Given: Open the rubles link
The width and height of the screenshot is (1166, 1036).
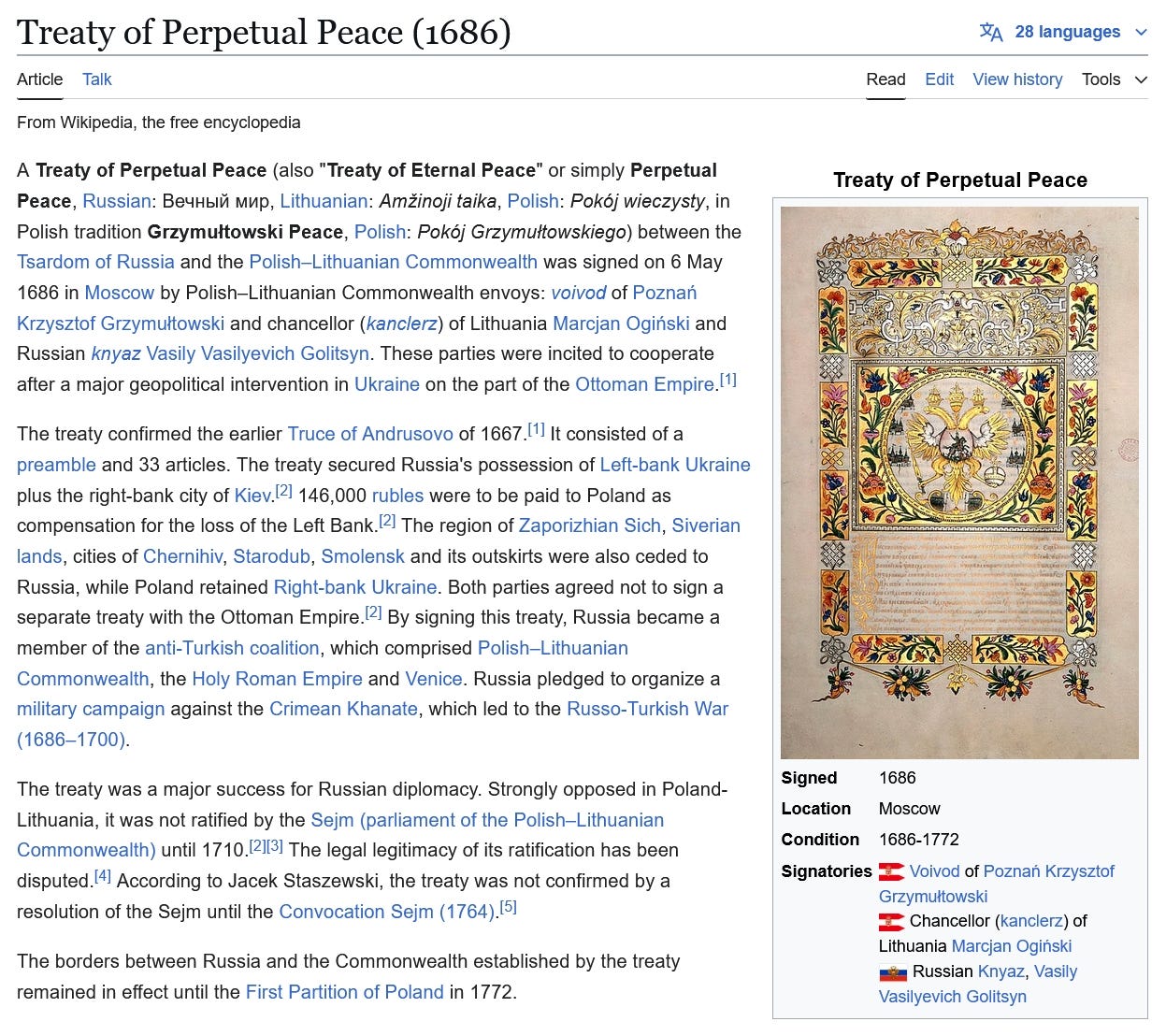Looking at the screenshot, I should click(397, 496).
